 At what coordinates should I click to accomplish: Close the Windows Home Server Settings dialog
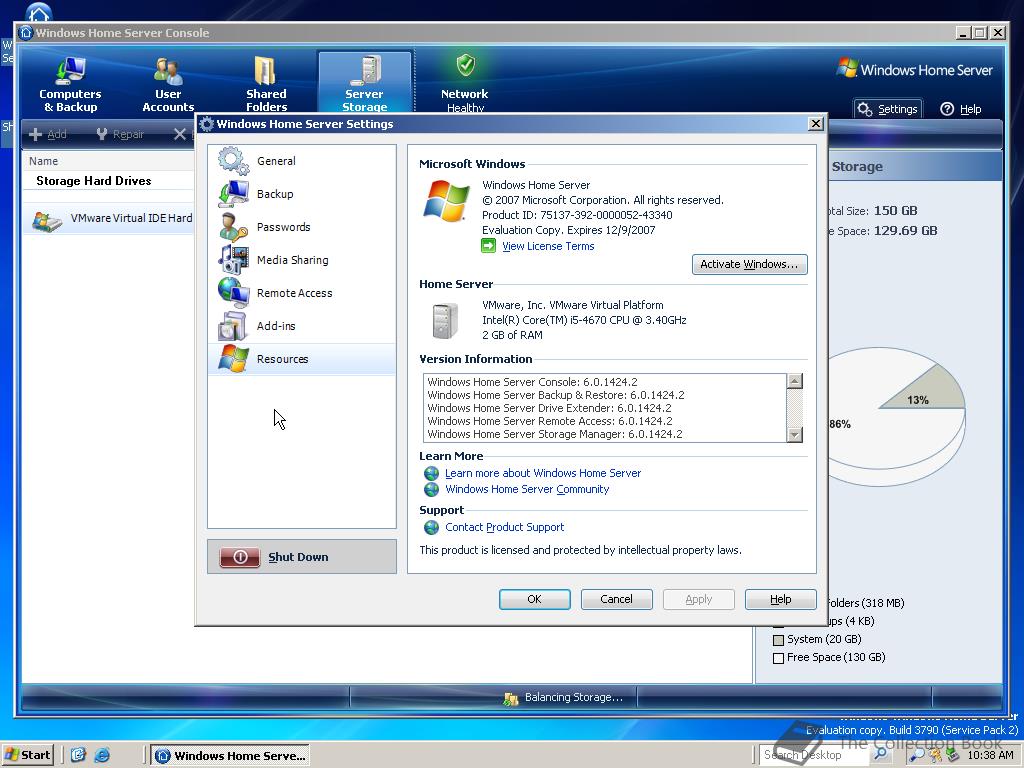pos(816,123)
